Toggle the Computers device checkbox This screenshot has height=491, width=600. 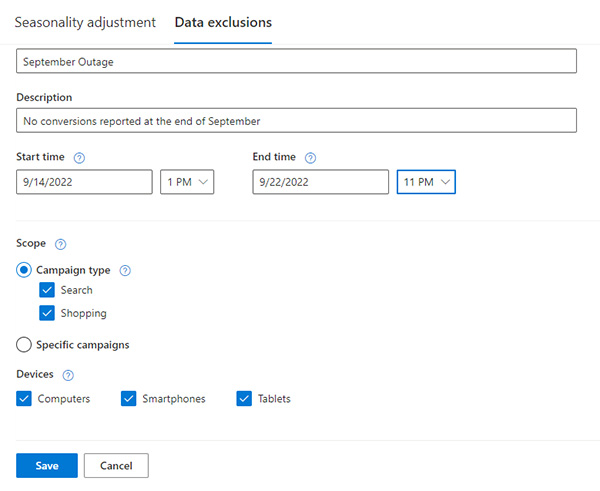pos(24,398)
